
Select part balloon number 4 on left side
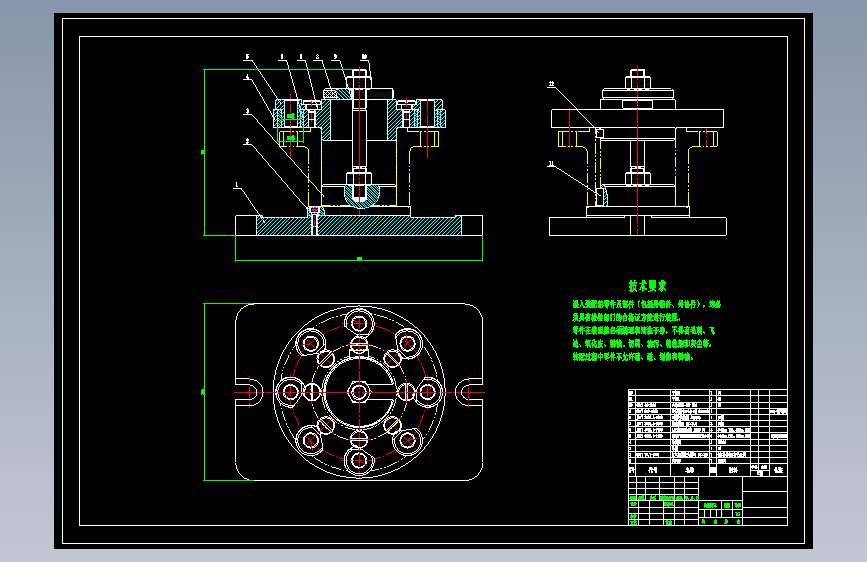click(247, 77)
